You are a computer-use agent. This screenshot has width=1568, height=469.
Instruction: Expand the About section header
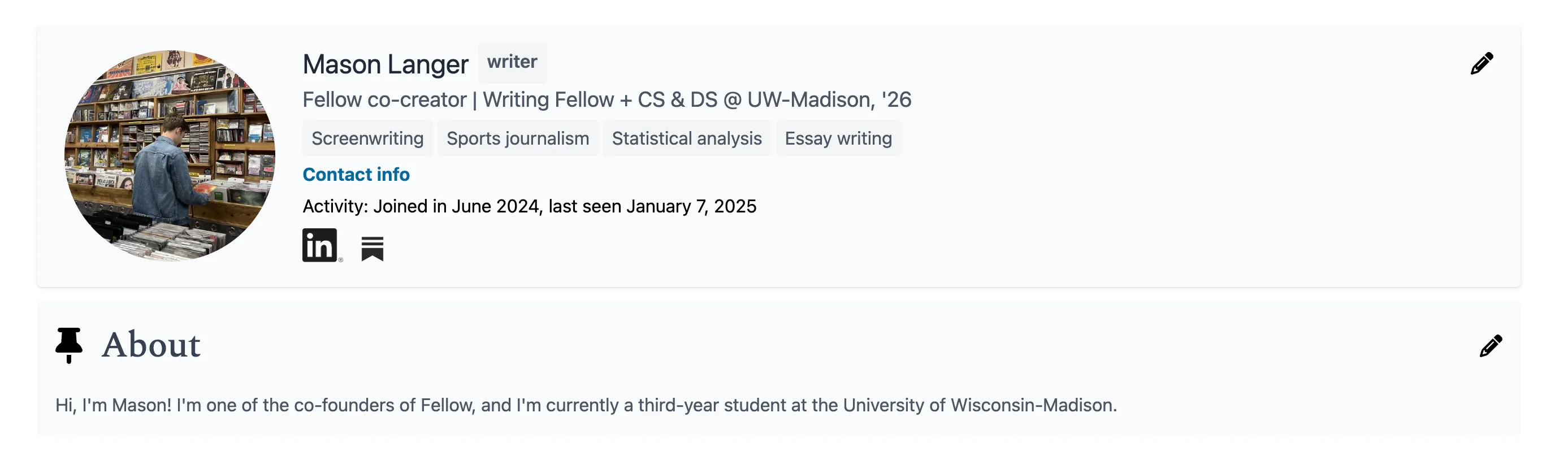pos(151,345)
